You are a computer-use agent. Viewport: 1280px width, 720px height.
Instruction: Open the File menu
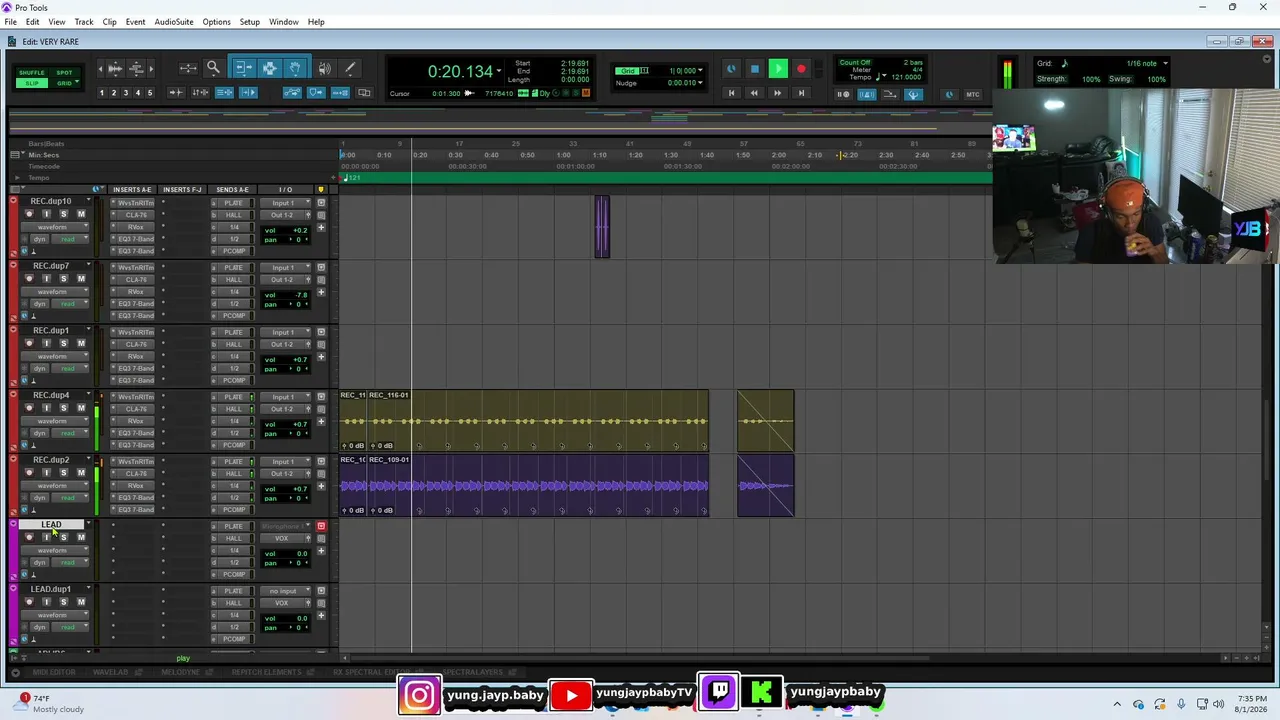(x=10, y=22)
